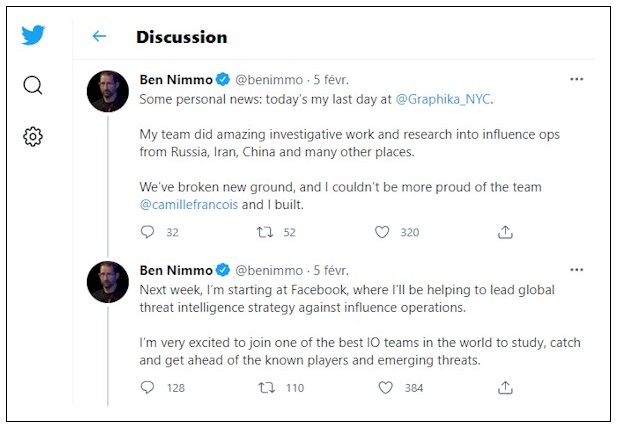Expand the first tweet's more options menu
The image size is (618, 429).
tap(576, 79)
